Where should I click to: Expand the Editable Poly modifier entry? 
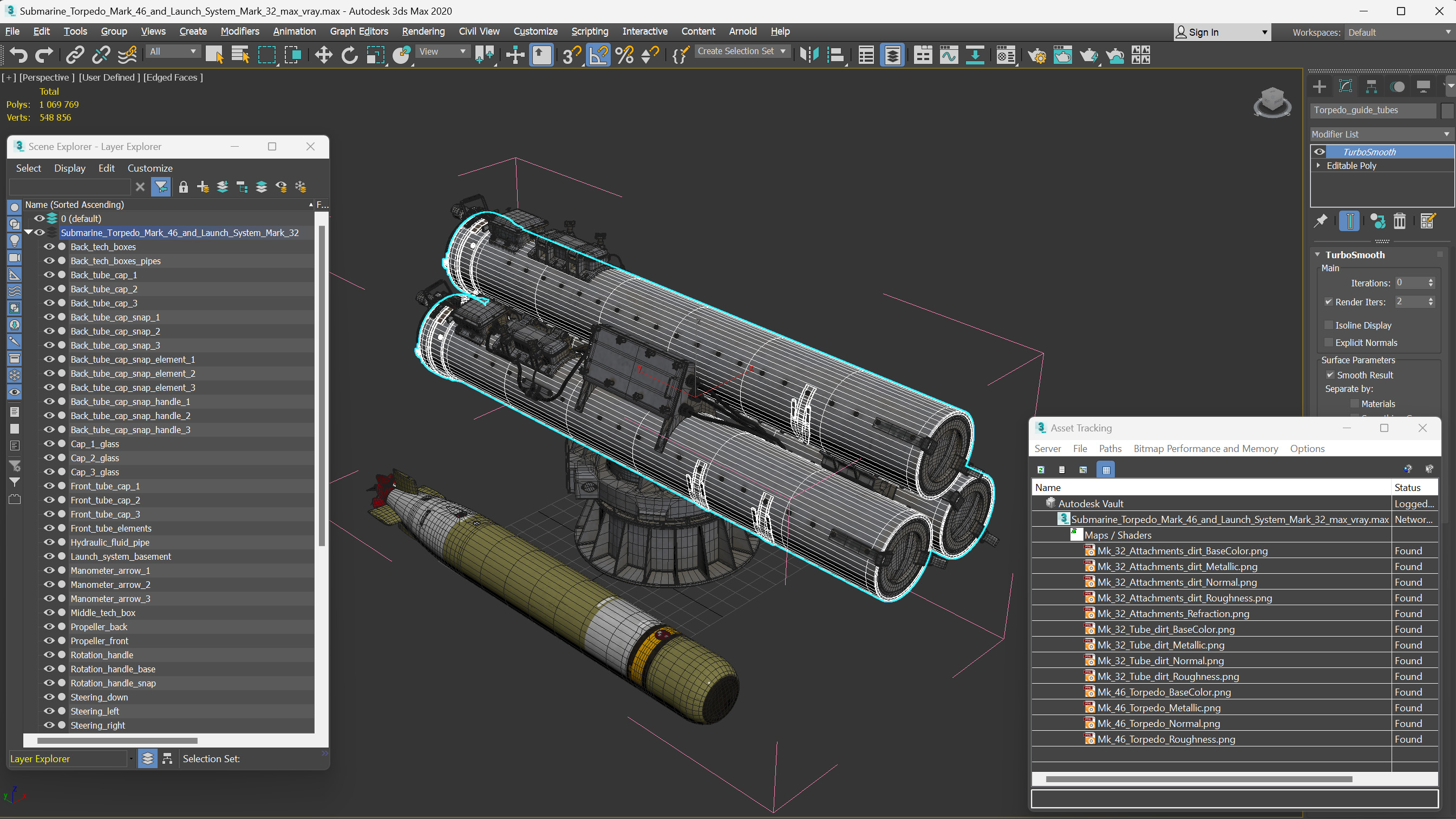click(1318, 166)
